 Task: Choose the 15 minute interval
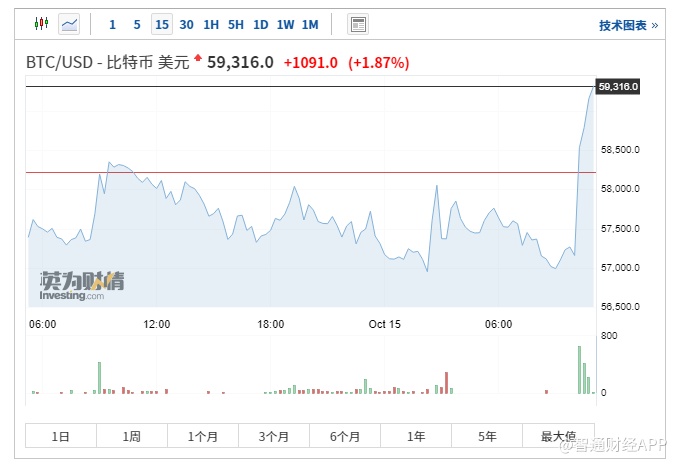[162, 24]
